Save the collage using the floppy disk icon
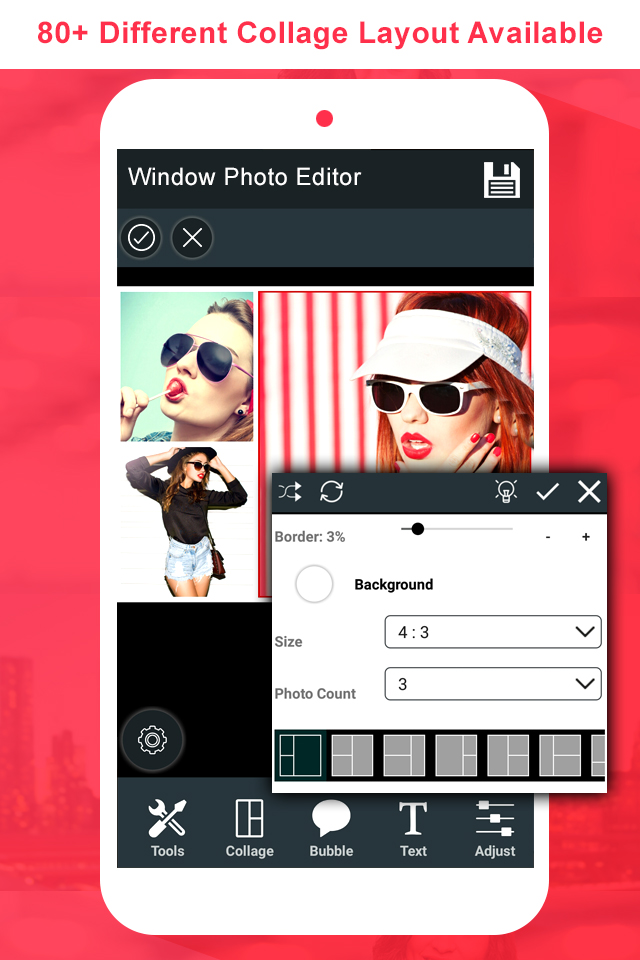Image resolution: width=640 pixels, height=960 pixels. pos(502,179)
